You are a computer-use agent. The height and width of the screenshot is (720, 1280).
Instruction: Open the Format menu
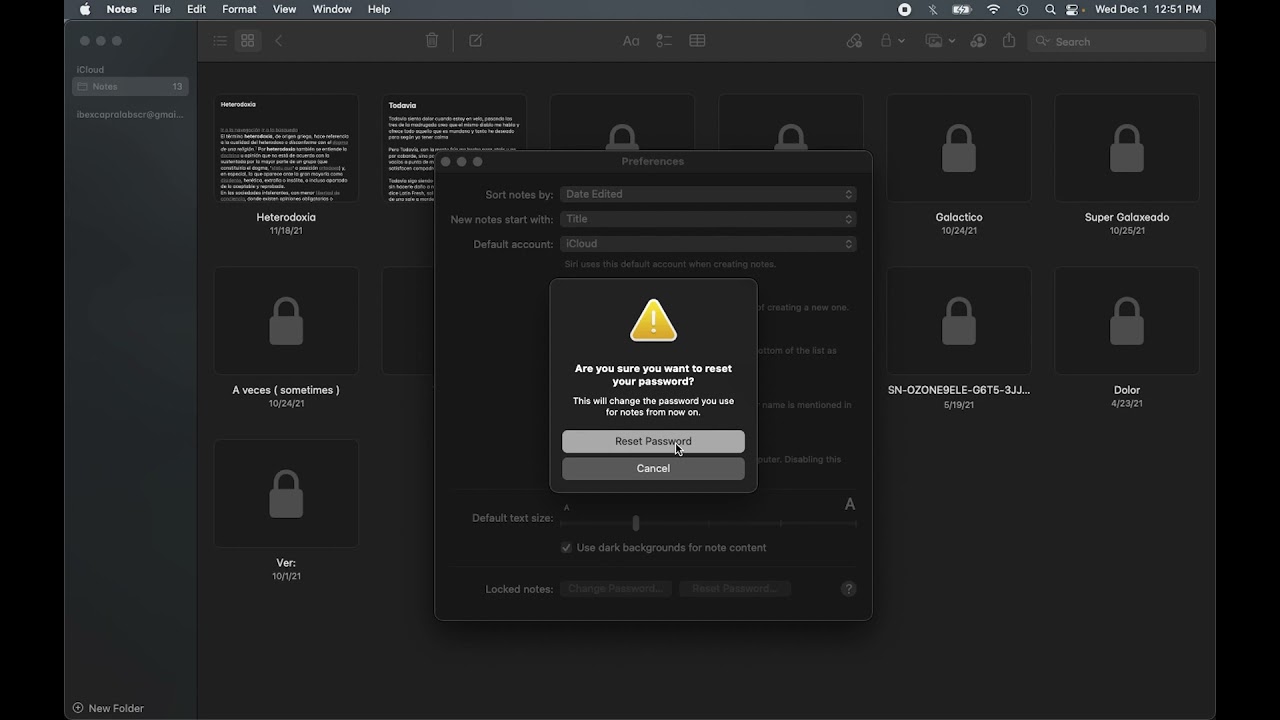point(239,9)
